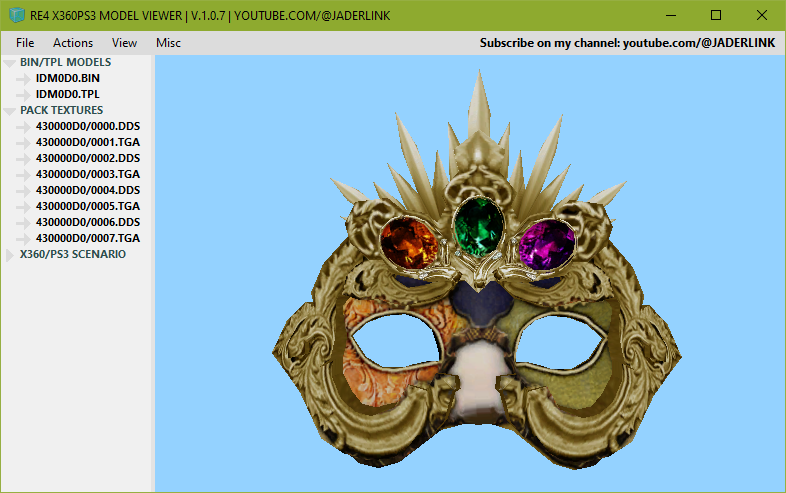Click the arrow icon beside 430000D0/0004.DDS
The image size is (786, 493).
(24, 191)
